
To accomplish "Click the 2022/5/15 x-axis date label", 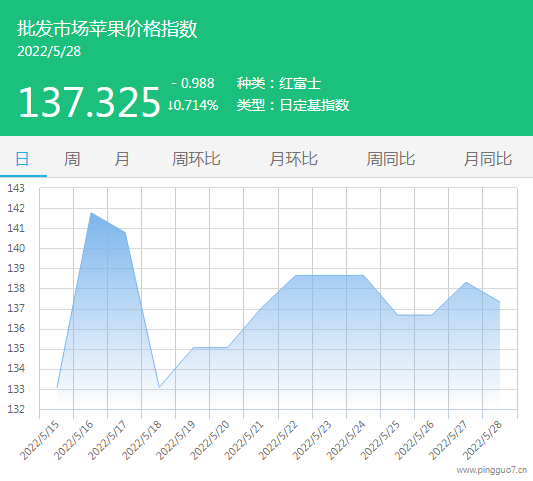I will (39, 441).
